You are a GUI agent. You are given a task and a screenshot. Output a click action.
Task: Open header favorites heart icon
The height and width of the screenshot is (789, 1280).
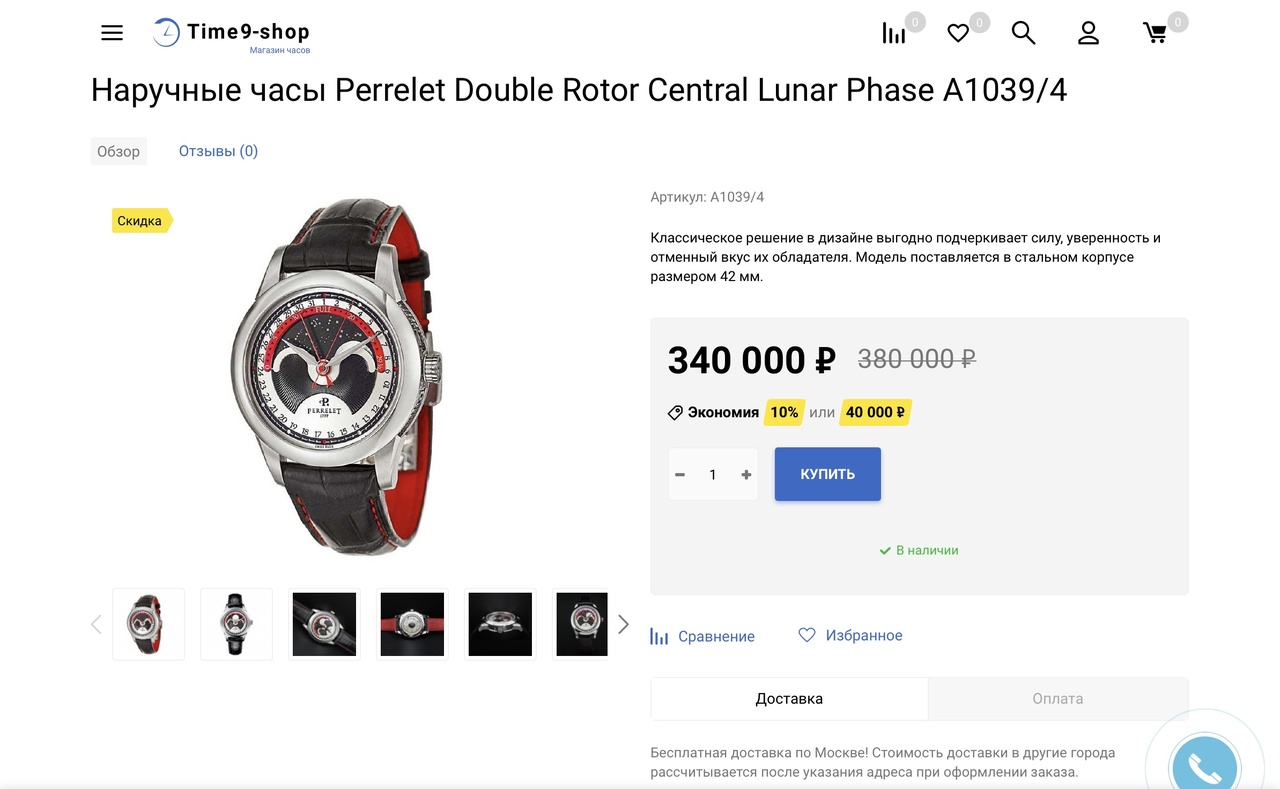958,34
